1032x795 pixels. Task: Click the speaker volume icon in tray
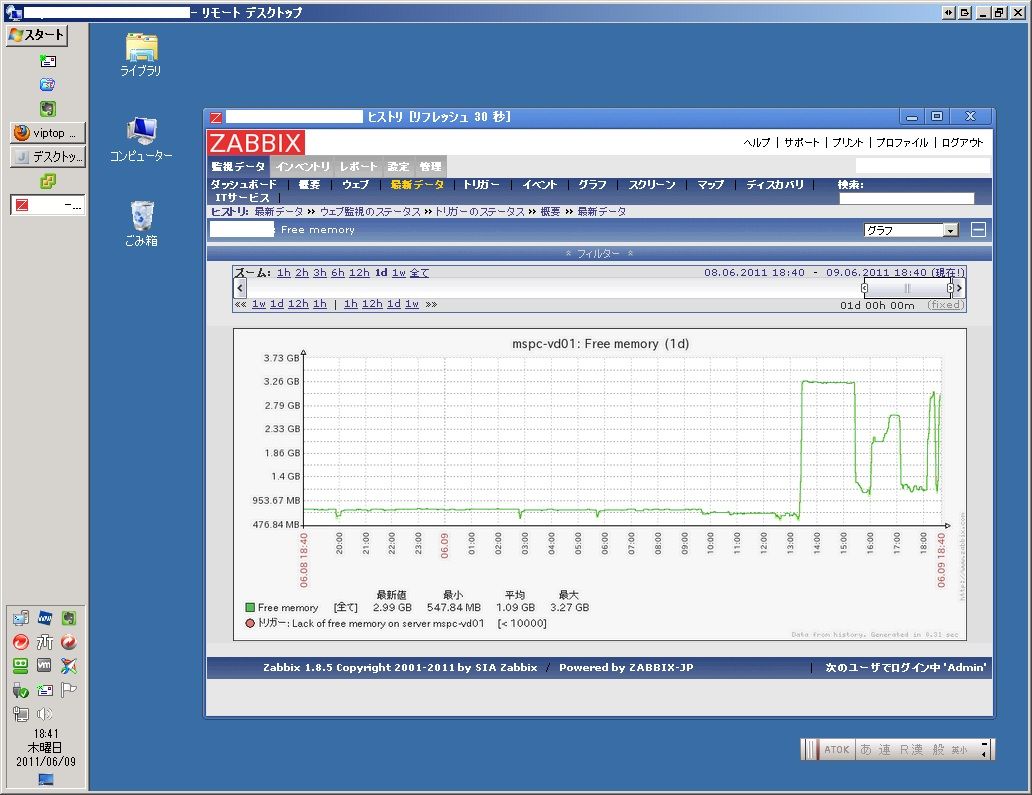click(45, 714)
